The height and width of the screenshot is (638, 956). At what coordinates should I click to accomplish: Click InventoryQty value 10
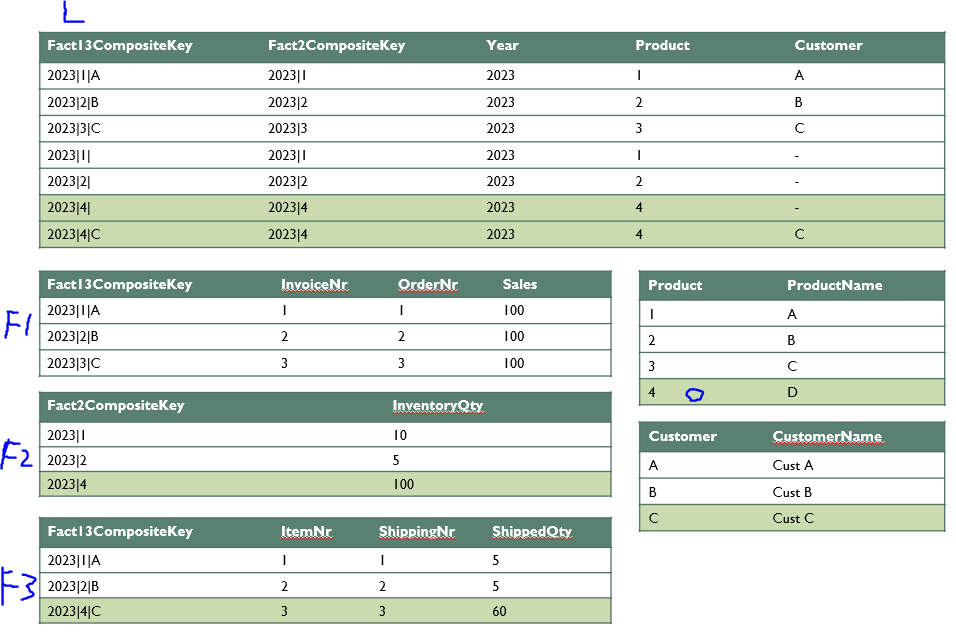pos(400,436)
